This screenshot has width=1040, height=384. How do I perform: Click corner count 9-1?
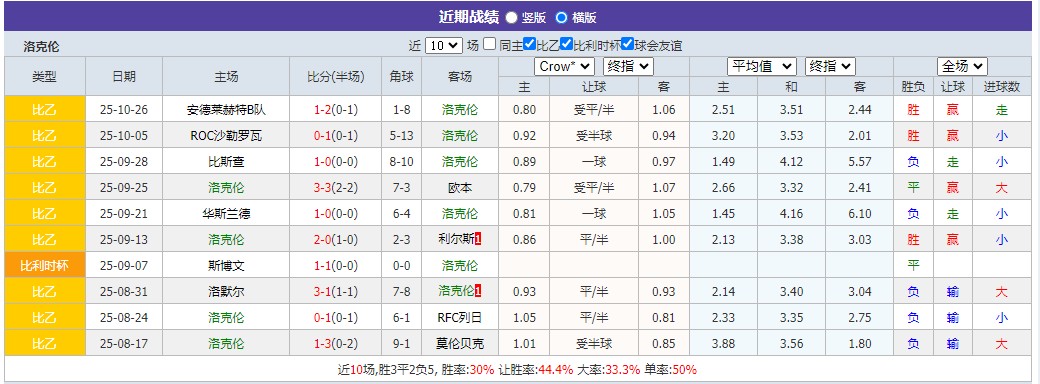[402, 344]
